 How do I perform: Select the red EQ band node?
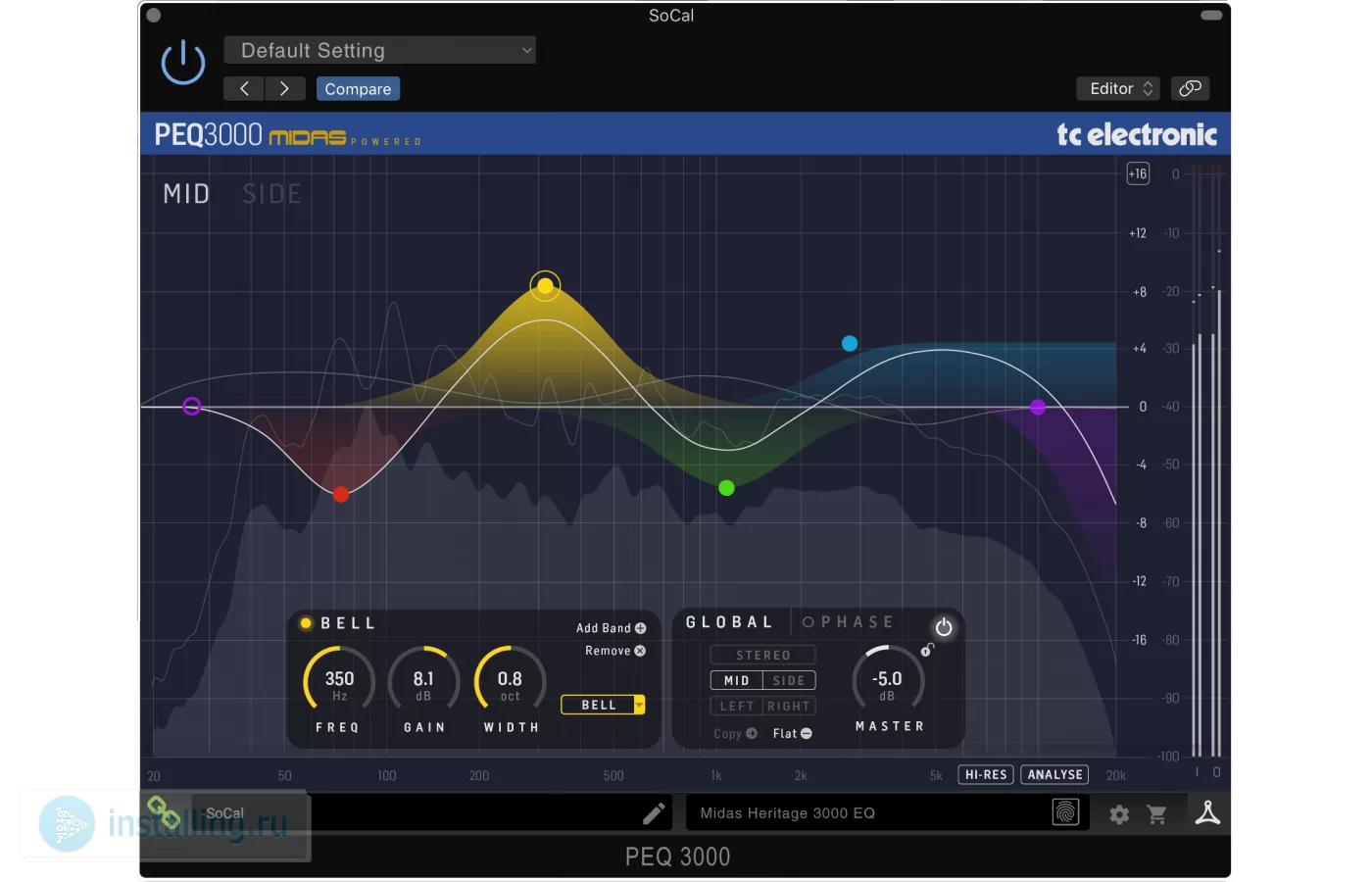pyautogui.click(x=341, y=494)
